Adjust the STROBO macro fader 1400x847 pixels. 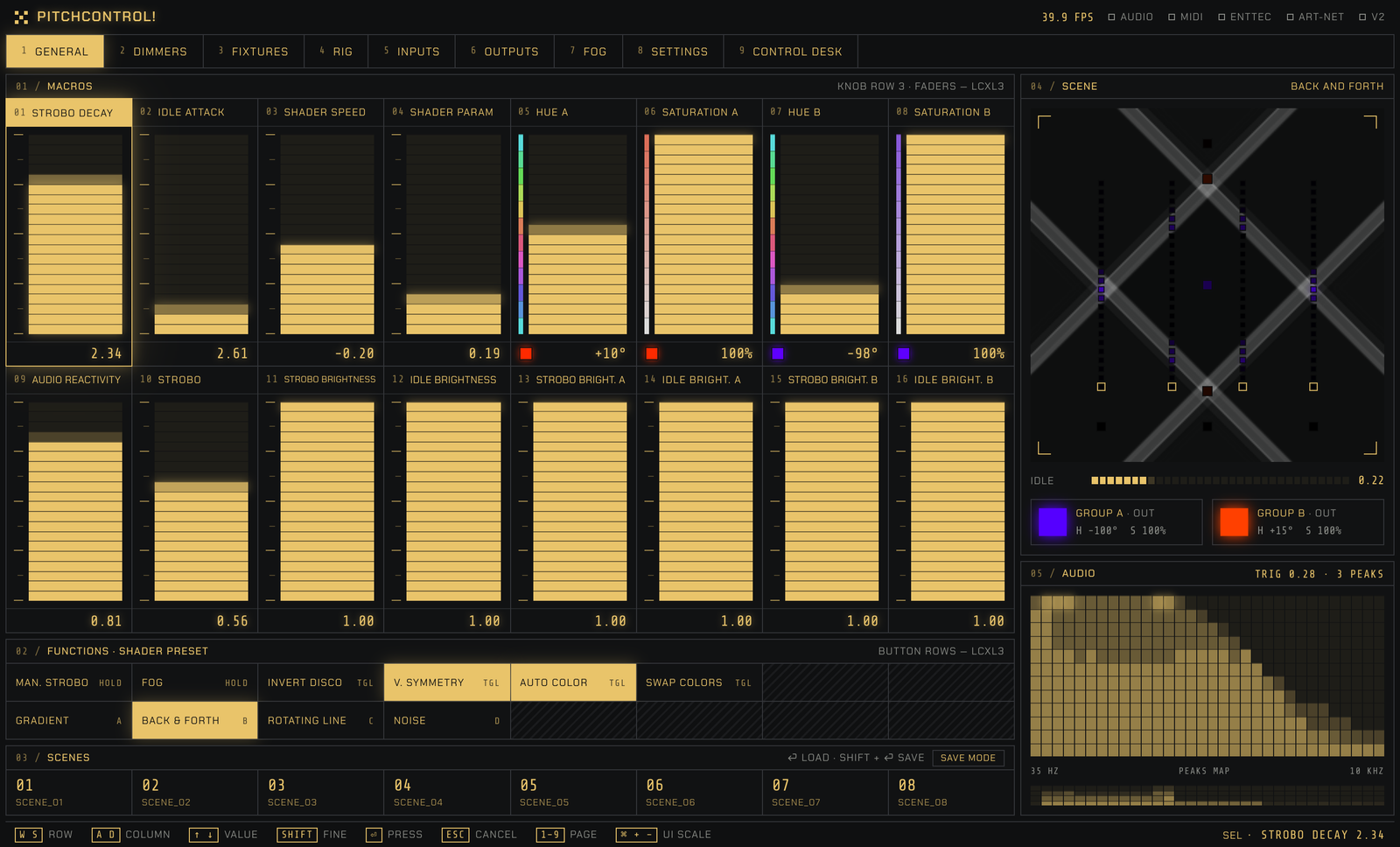201,501
